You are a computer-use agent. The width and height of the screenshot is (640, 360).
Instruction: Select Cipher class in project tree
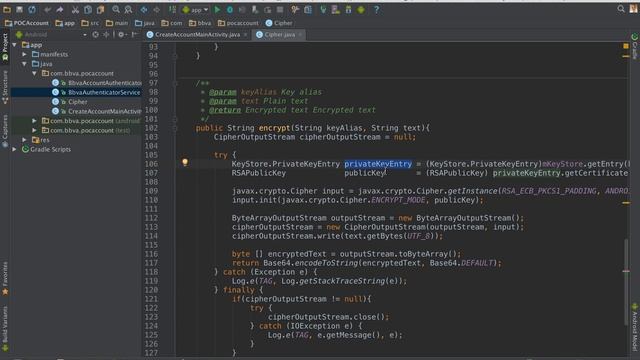click(70, 102)
